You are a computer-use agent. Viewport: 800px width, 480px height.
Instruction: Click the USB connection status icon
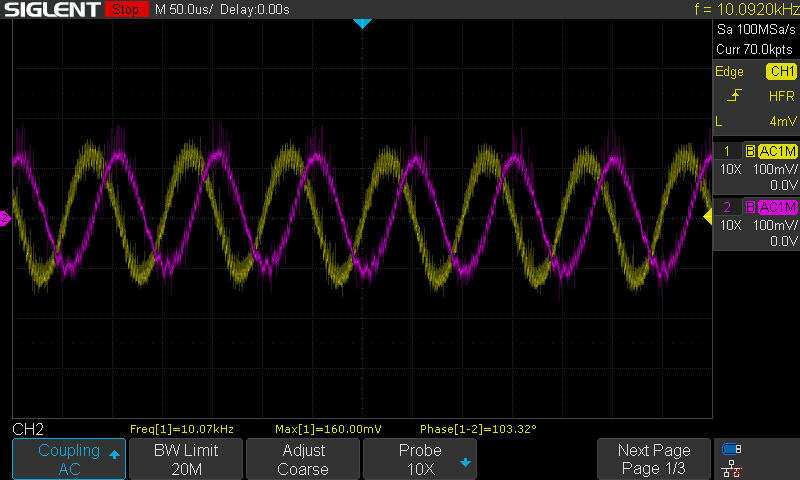point(731,449)
